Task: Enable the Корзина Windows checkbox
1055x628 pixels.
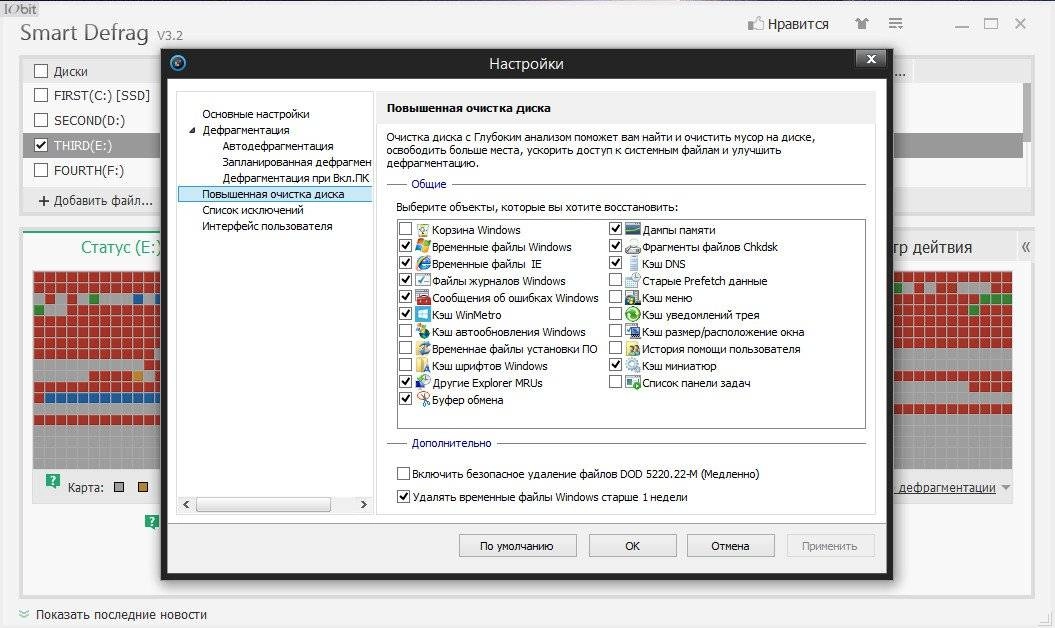Action: coord(405,230)
